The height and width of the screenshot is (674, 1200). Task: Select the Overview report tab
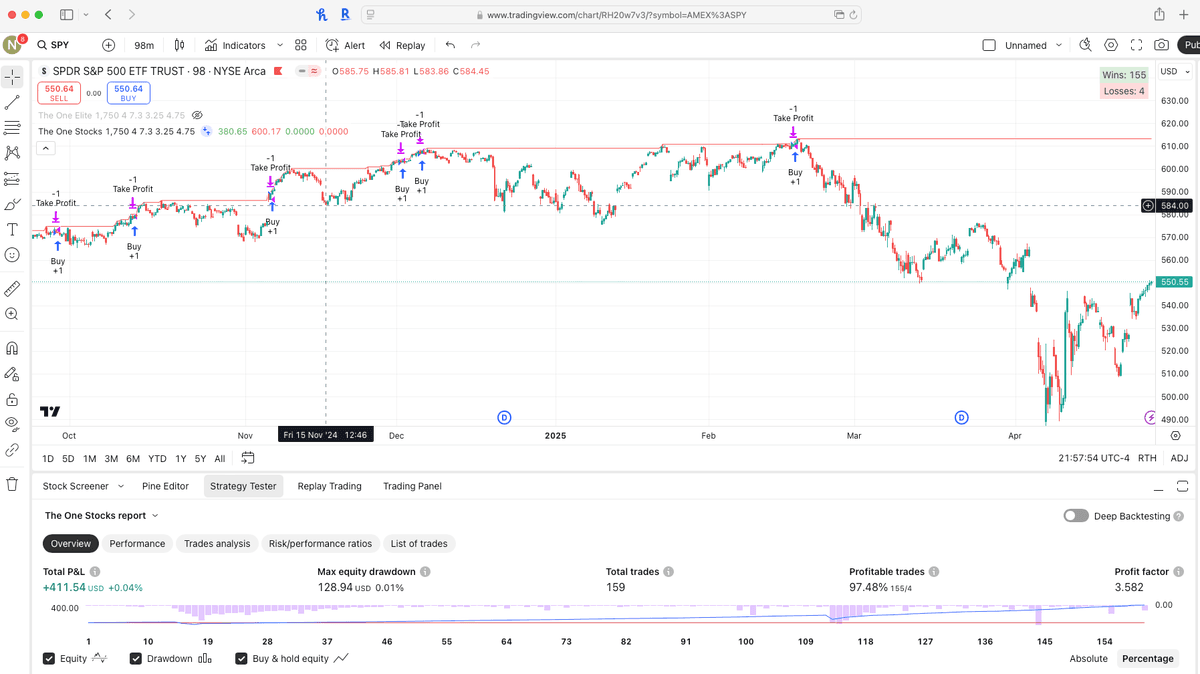pyautogui.click(x=71, y=543)
